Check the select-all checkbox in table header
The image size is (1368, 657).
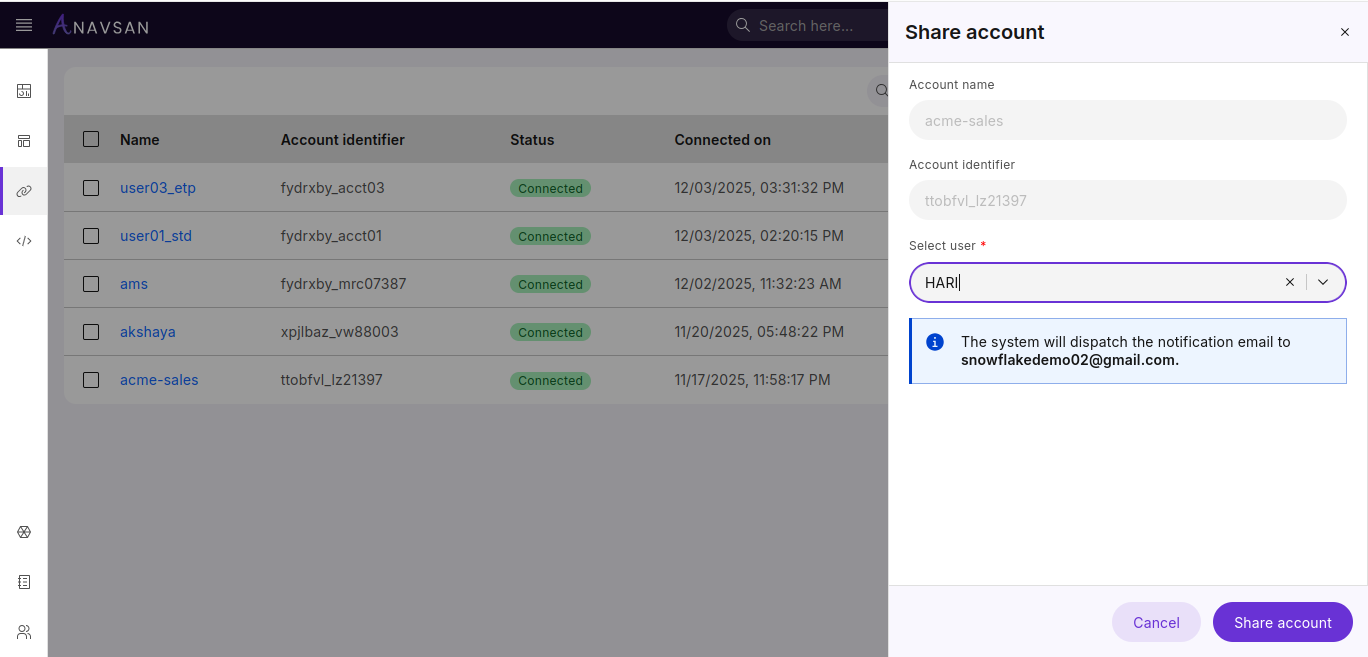click(x=91, y=140)
